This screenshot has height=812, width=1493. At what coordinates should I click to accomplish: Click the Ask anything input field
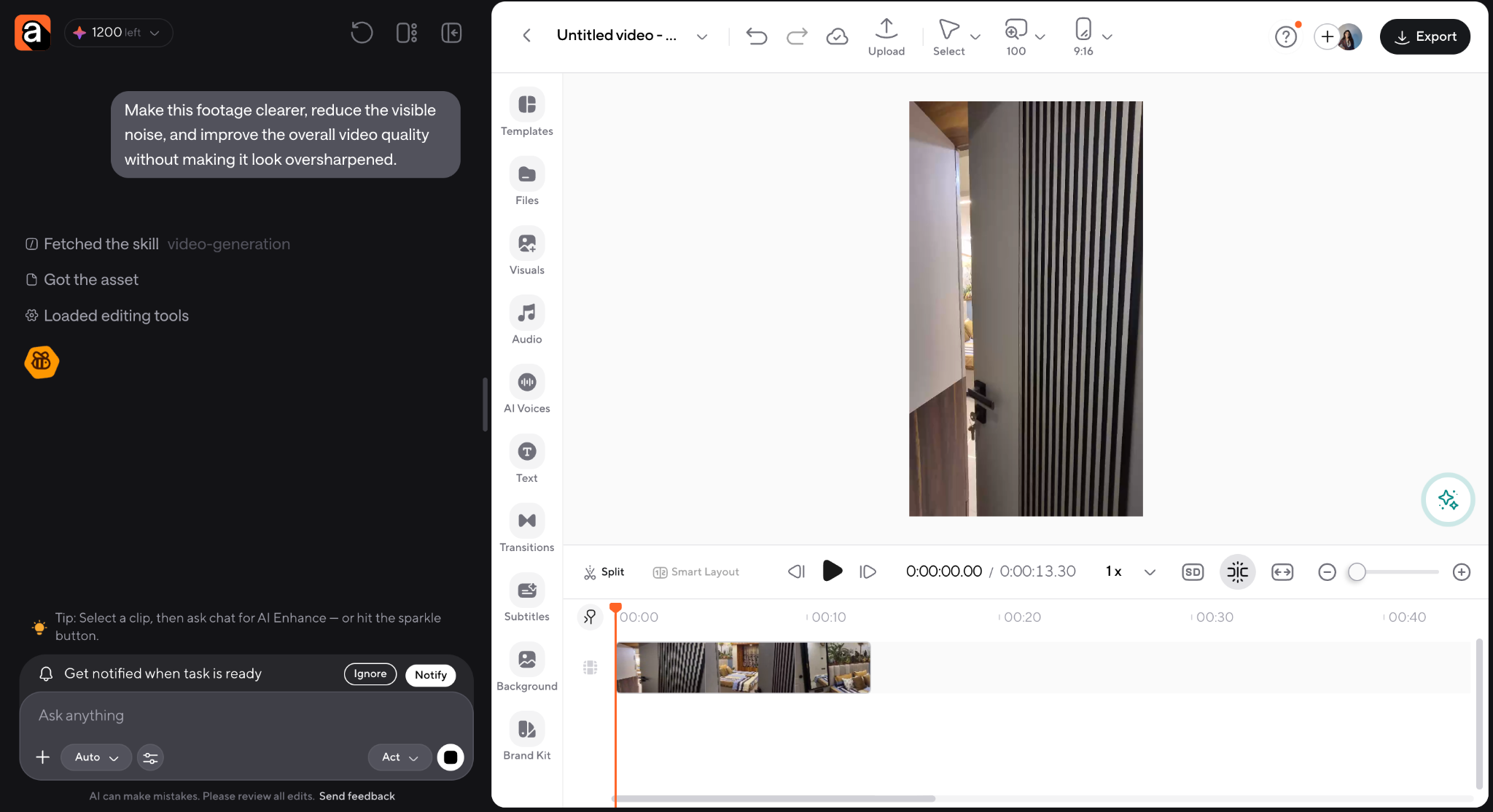coord(246,716)
